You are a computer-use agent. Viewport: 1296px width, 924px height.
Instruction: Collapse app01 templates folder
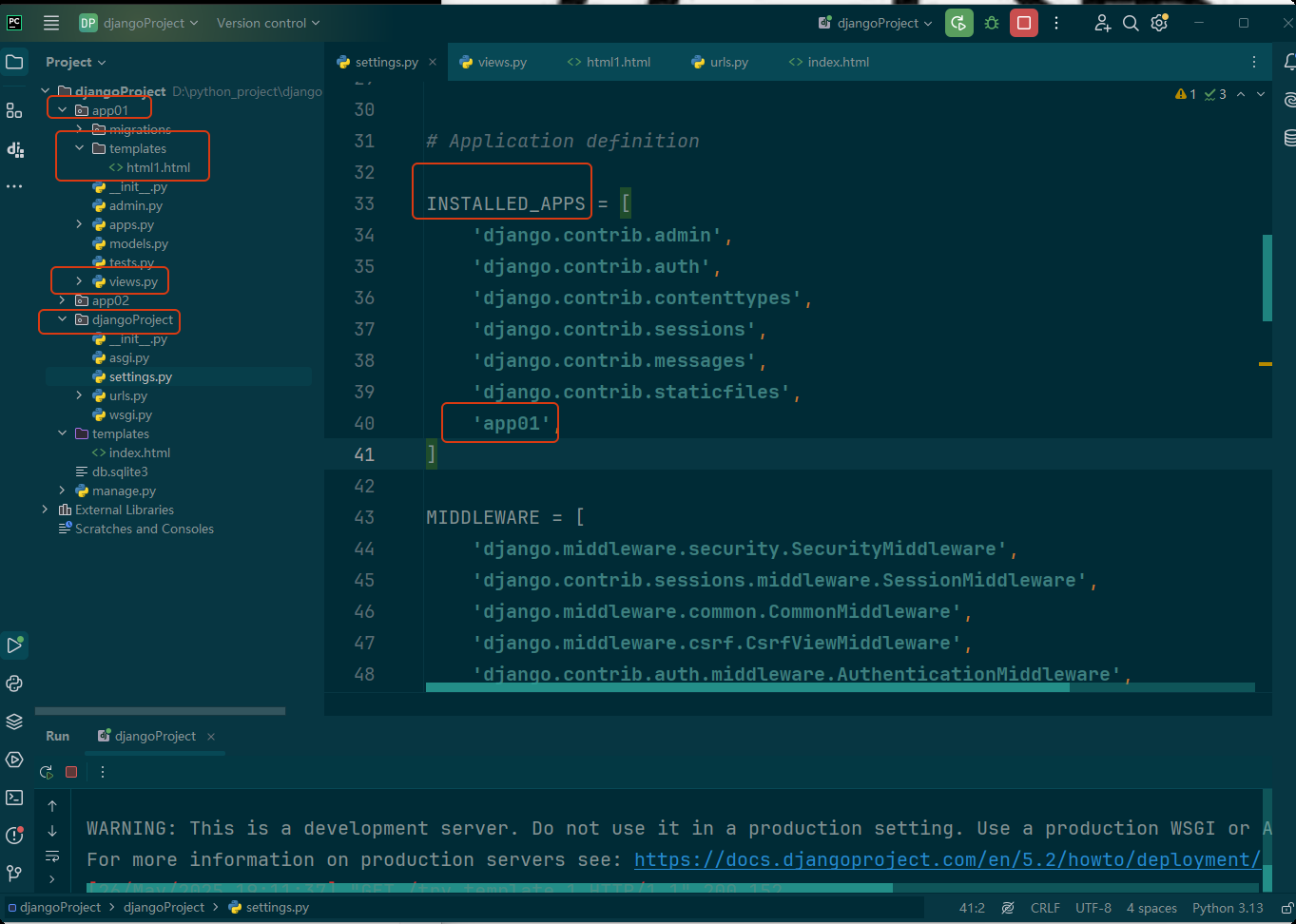(79, 148)
